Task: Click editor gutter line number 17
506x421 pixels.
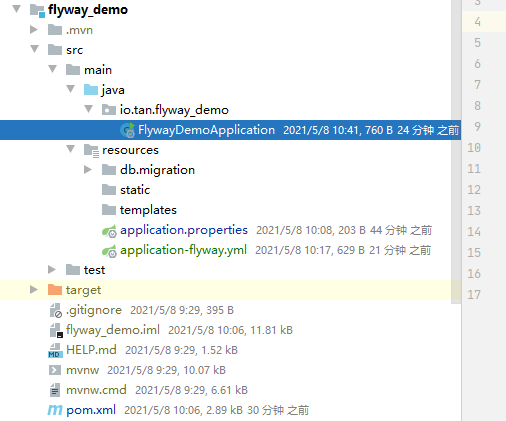Action: (x=474, y=295)
